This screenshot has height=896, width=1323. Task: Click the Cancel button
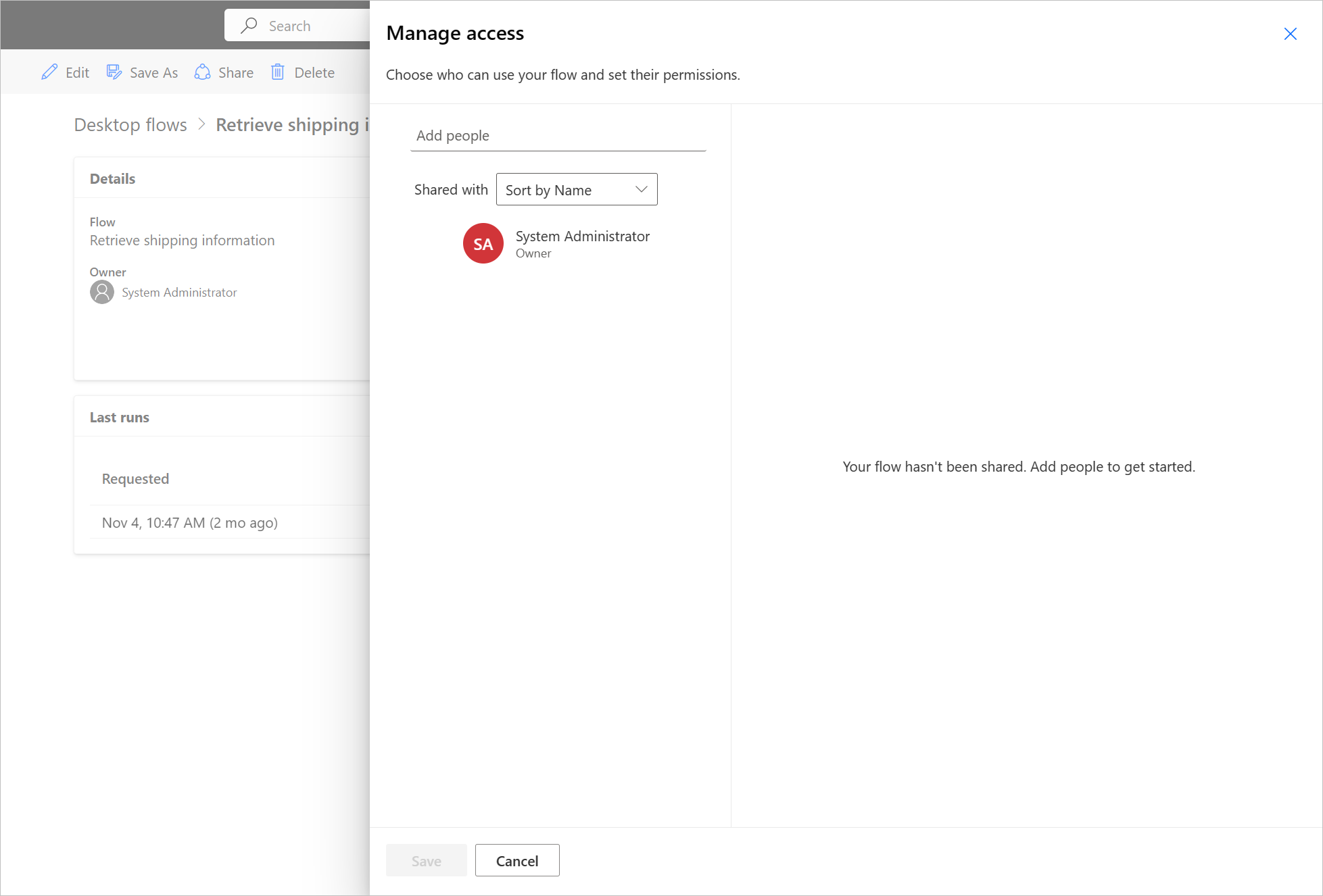[516, 861]
